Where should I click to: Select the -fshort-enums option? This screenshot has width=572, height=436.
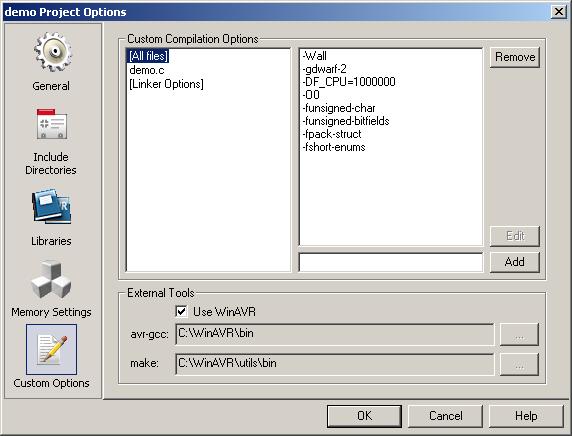[334, 147]
